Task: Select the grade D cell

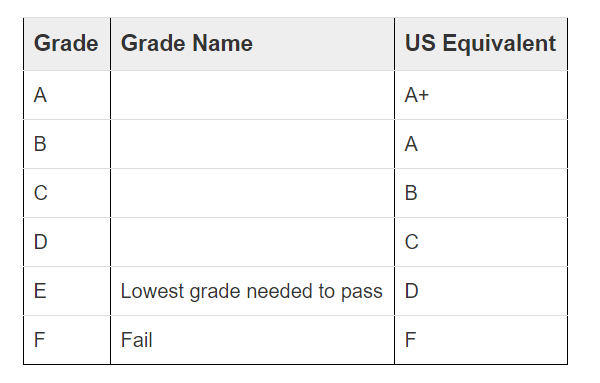Action: tap(67, 242)
